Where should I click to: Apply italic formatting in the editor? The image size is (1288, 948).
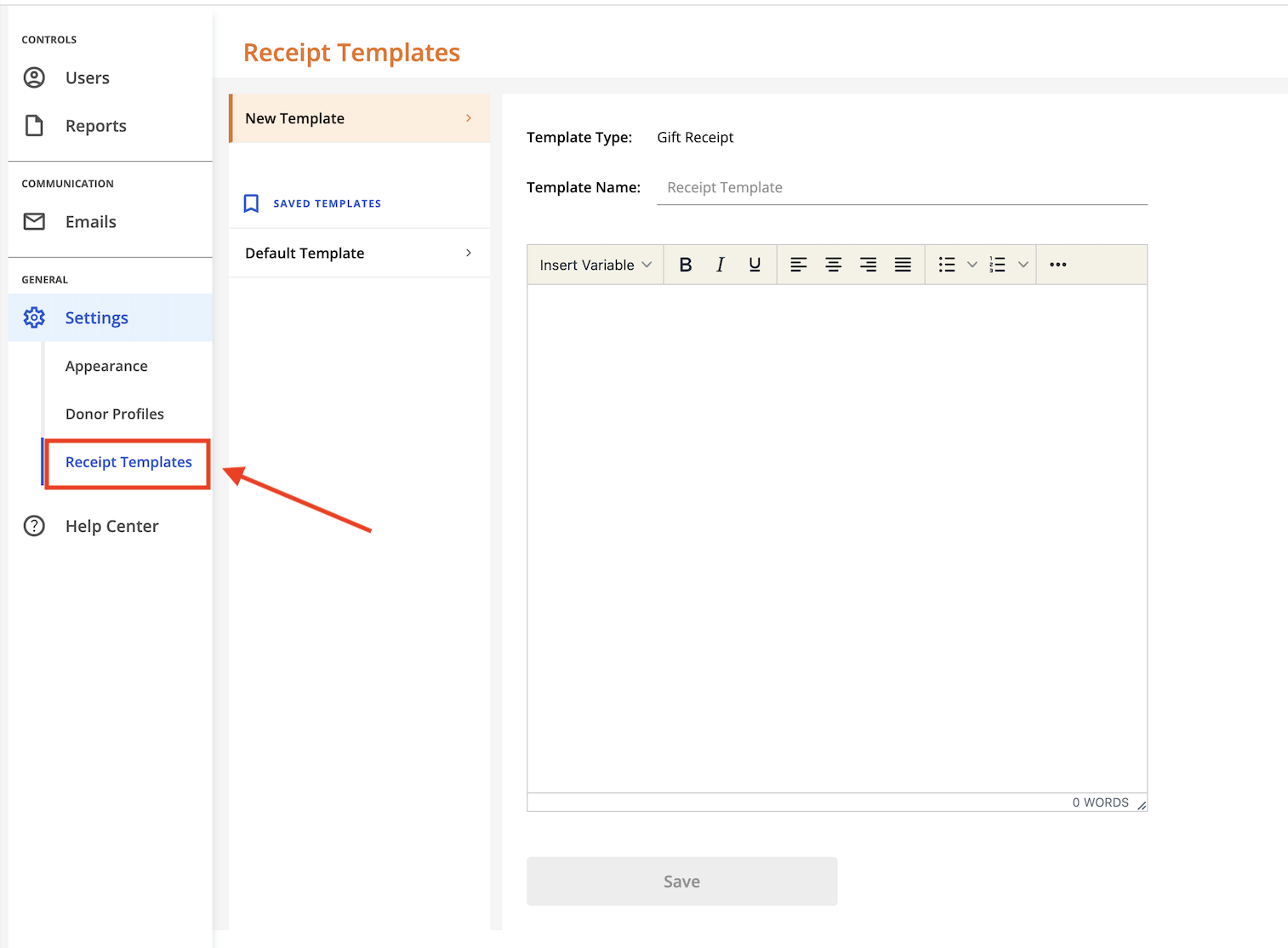720,265
